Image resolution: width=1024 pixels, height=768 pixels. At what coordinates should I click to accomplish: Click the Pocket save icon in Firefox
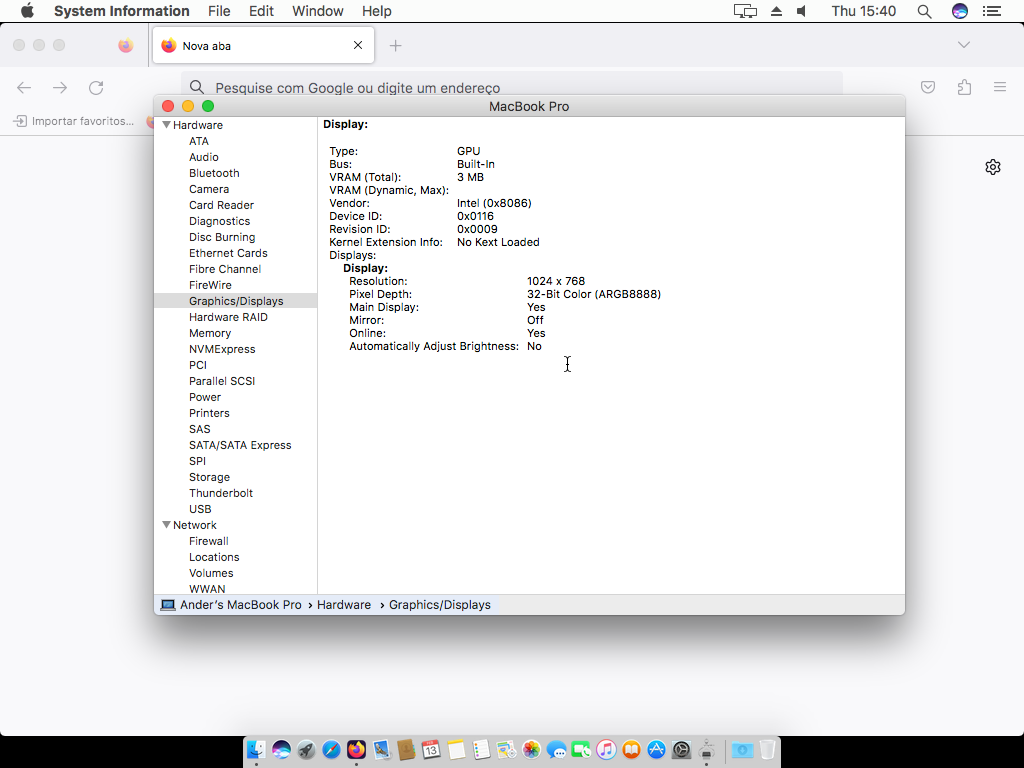[928, 88]
